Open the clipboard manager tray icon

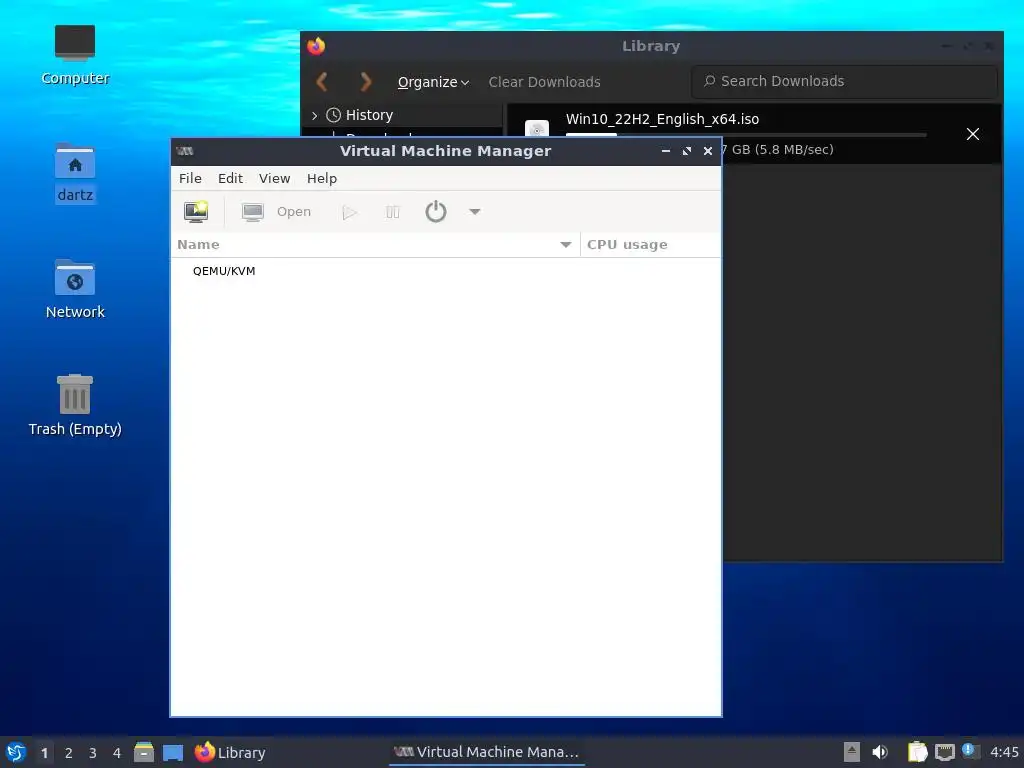click(918, 752)
